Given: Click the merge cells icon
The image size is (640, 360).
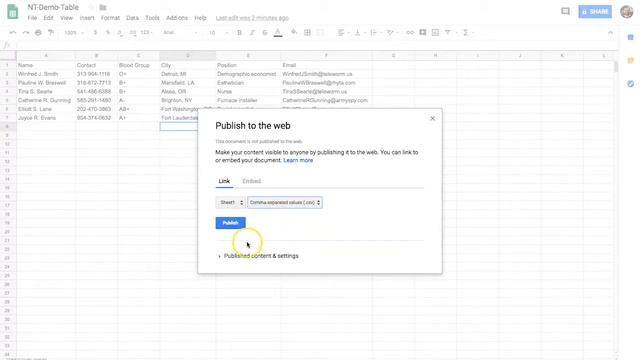Looking at the screenshot, I should [320, 33].
